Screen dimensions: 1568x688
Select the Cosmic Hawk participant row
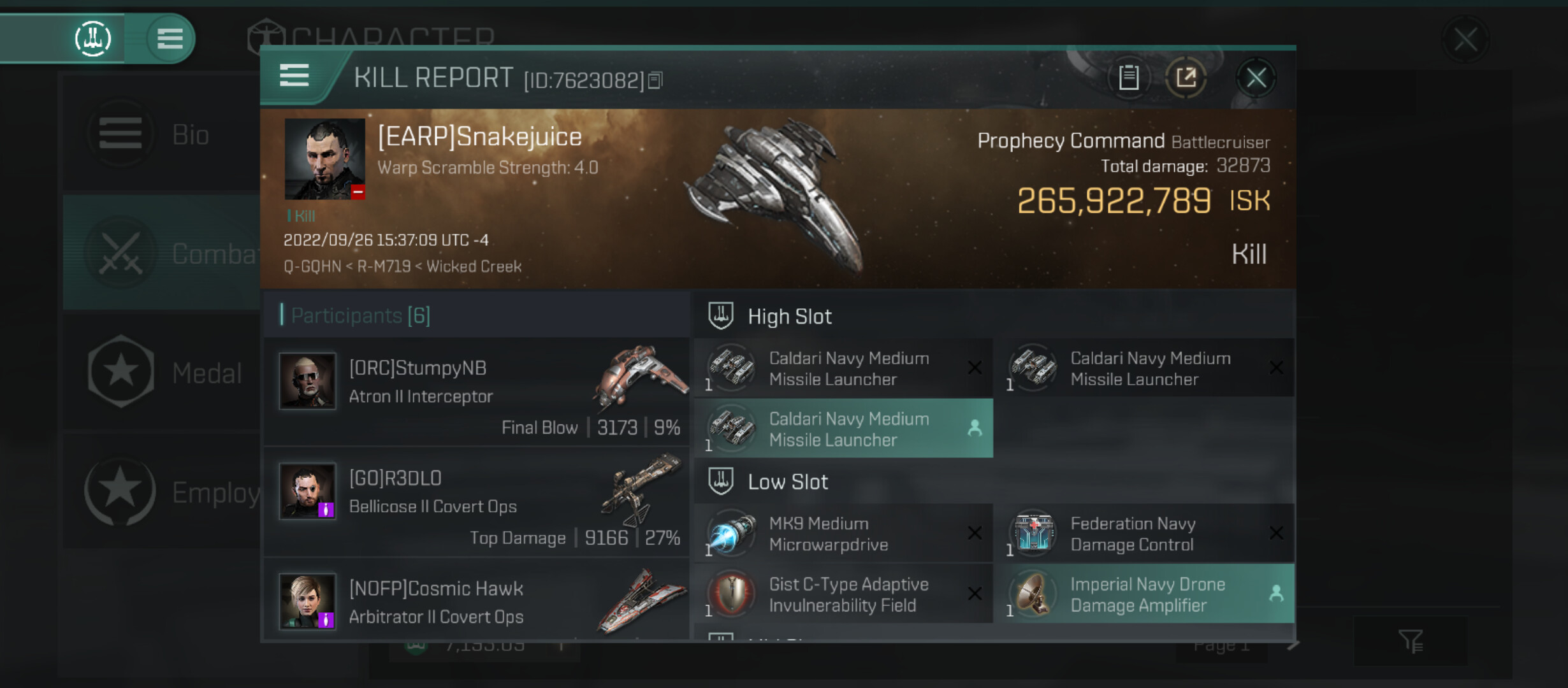pyautogui.click(x=475, y=603)
